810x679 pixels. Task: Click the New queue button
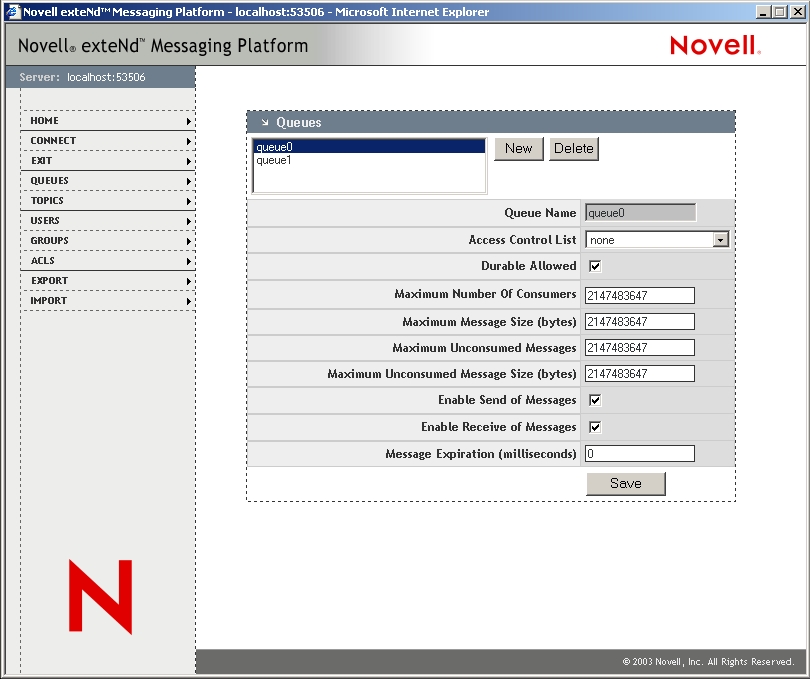pyautogui.click(x=519, y=149)
